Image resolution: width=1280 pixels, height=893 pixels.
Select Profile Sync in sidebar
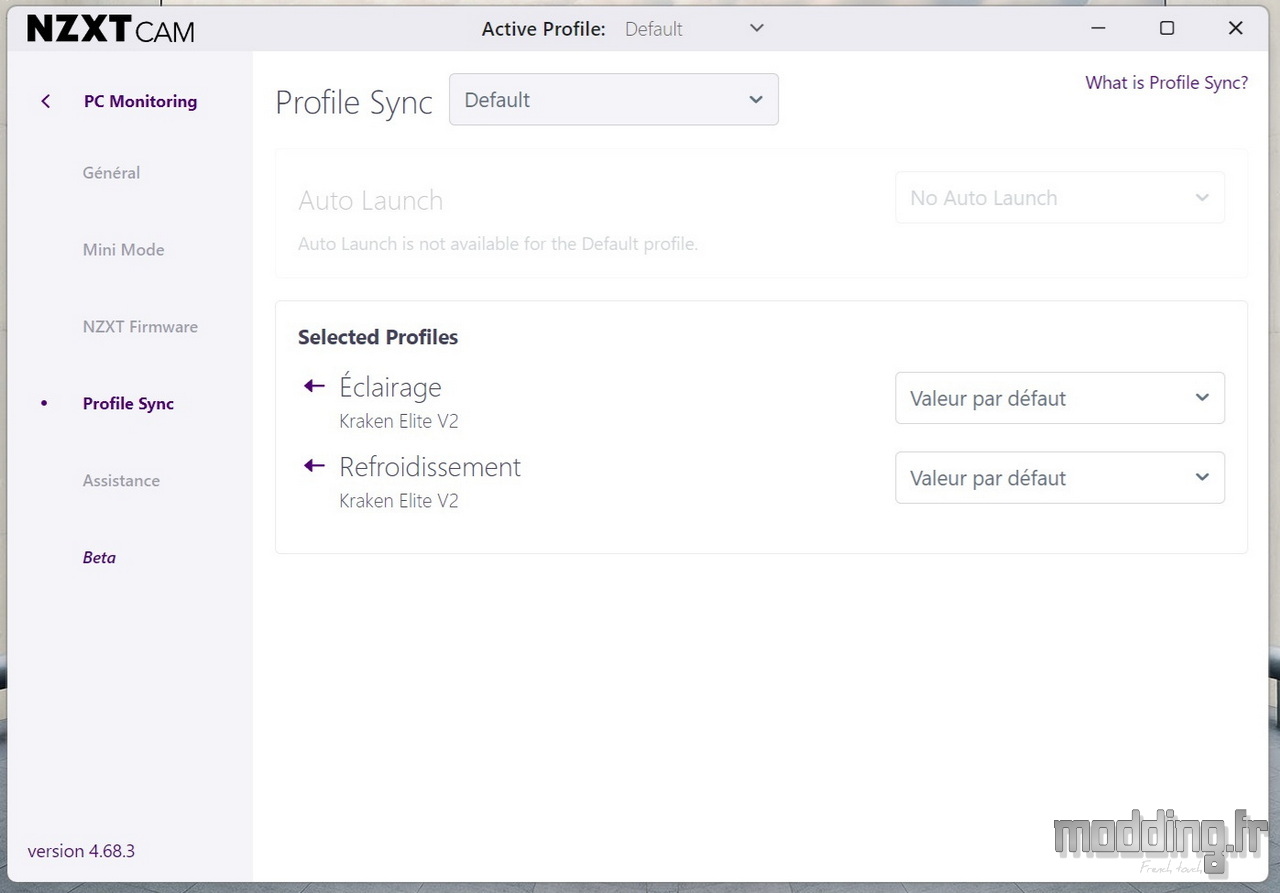[x=128, y=404]
